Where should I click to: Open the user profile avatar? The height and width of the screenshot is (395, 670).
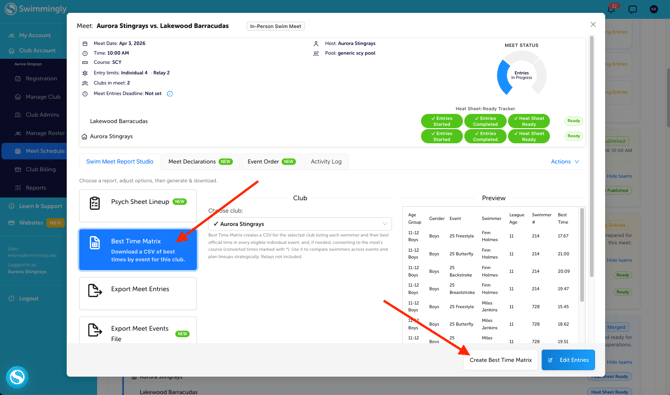click(654, 9)
